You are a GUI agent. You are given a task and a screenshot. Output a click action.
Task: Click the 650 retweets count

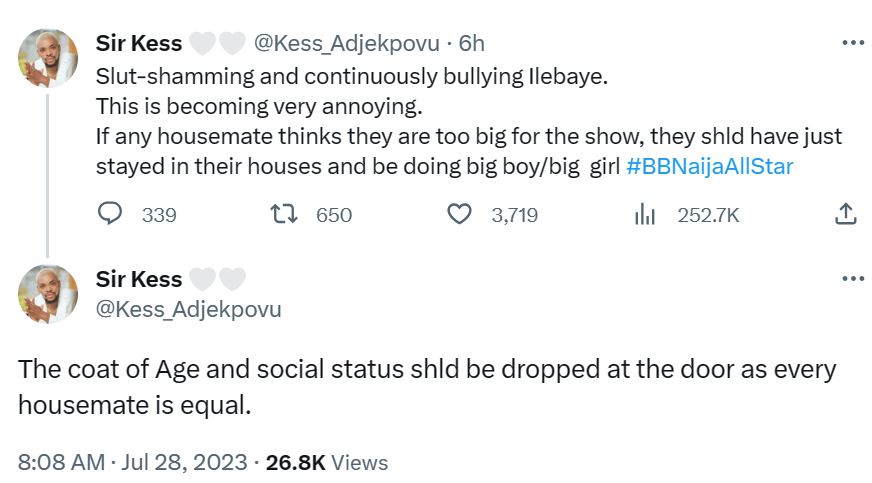point(334,214)
